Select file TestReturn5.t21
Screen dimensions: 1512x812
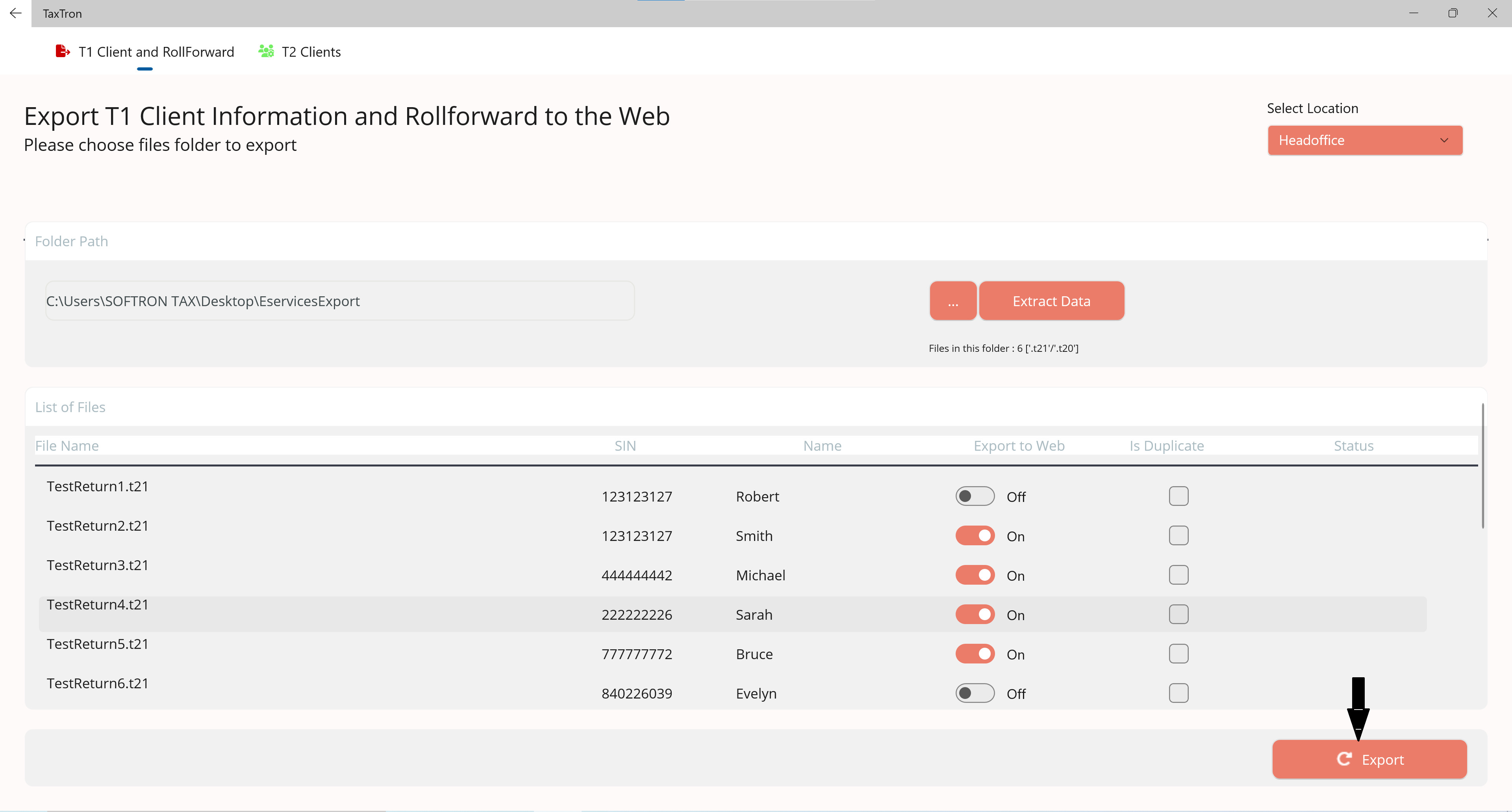click(97, 643)
